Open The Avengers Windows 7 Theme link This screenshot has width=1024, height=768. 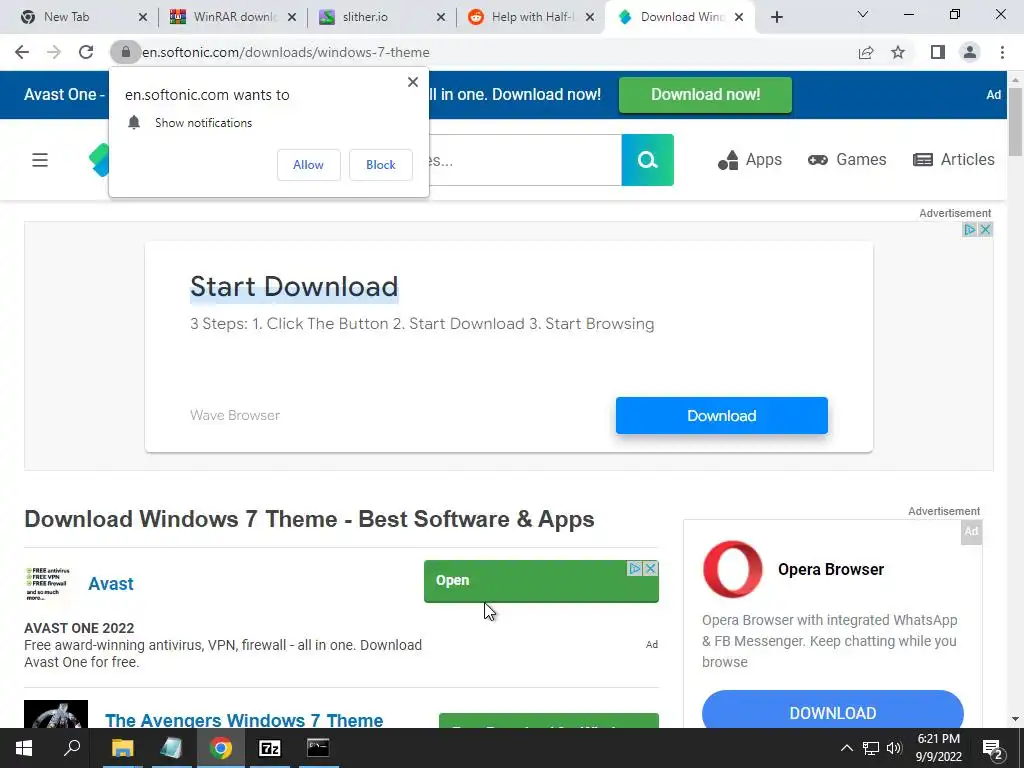[x=244, y=720]
